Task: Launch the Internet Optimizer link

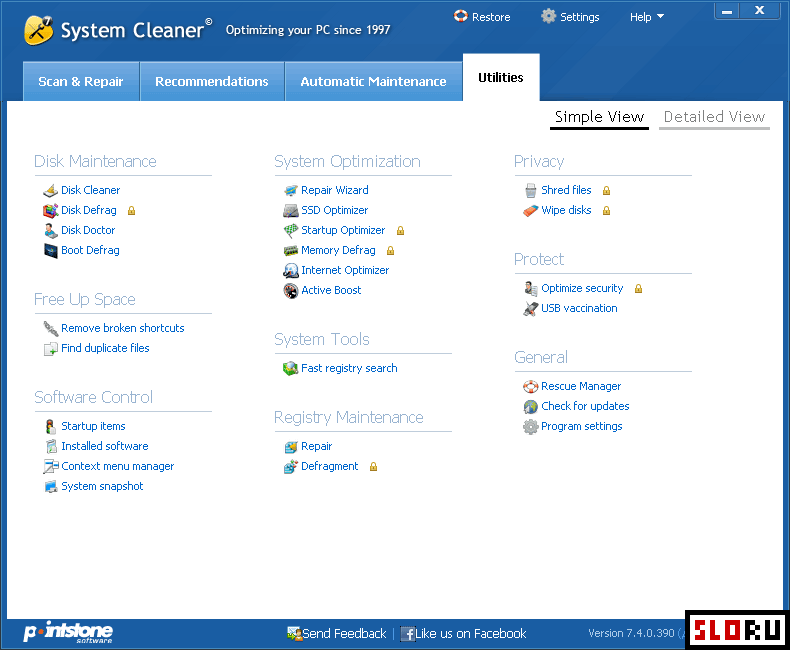Action: click(345, 271)
